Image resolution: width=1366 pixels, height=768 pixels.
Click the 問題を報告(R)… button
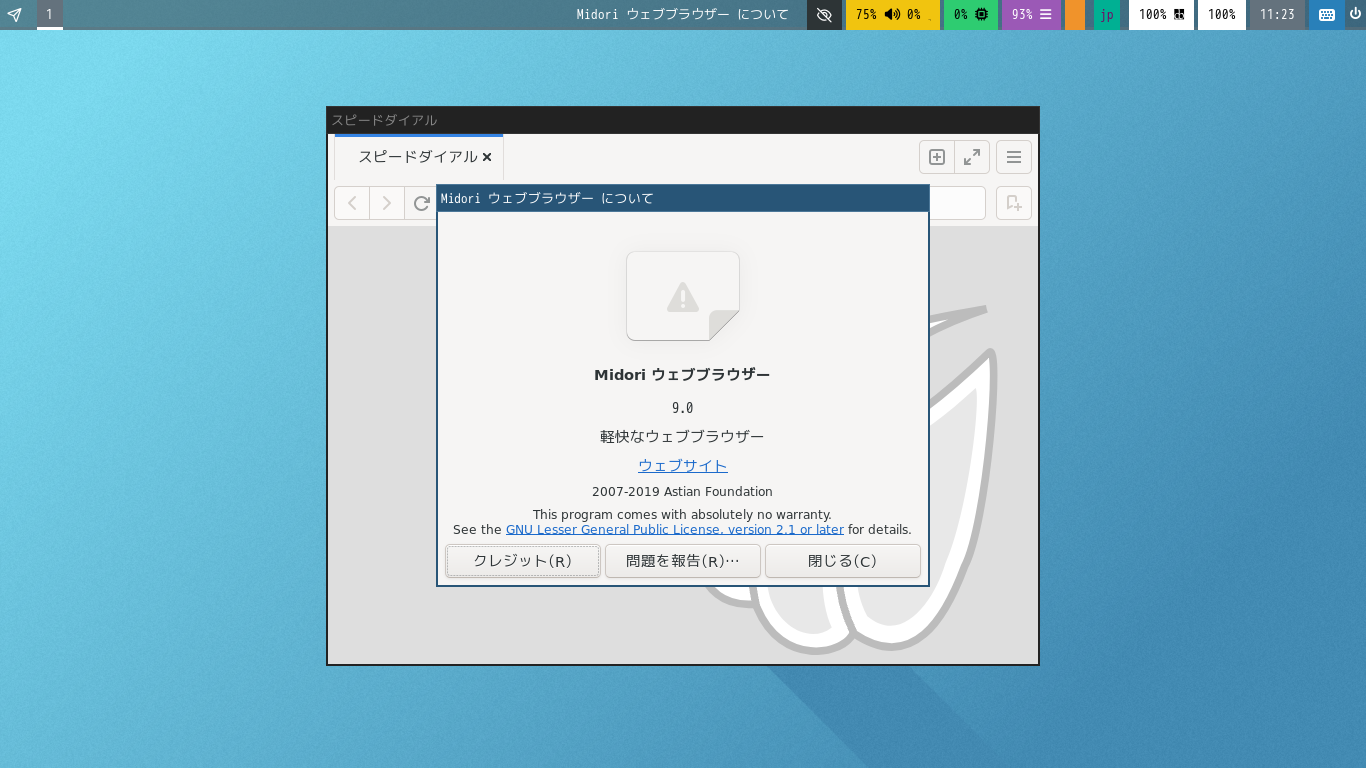point(683,561)
